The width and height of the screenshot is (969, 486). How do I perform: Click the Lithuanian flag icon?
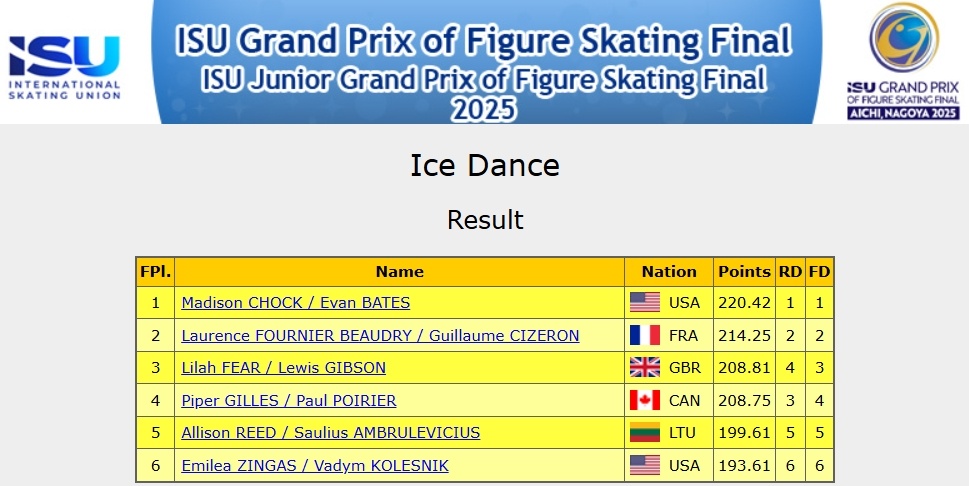pos(645,433)
